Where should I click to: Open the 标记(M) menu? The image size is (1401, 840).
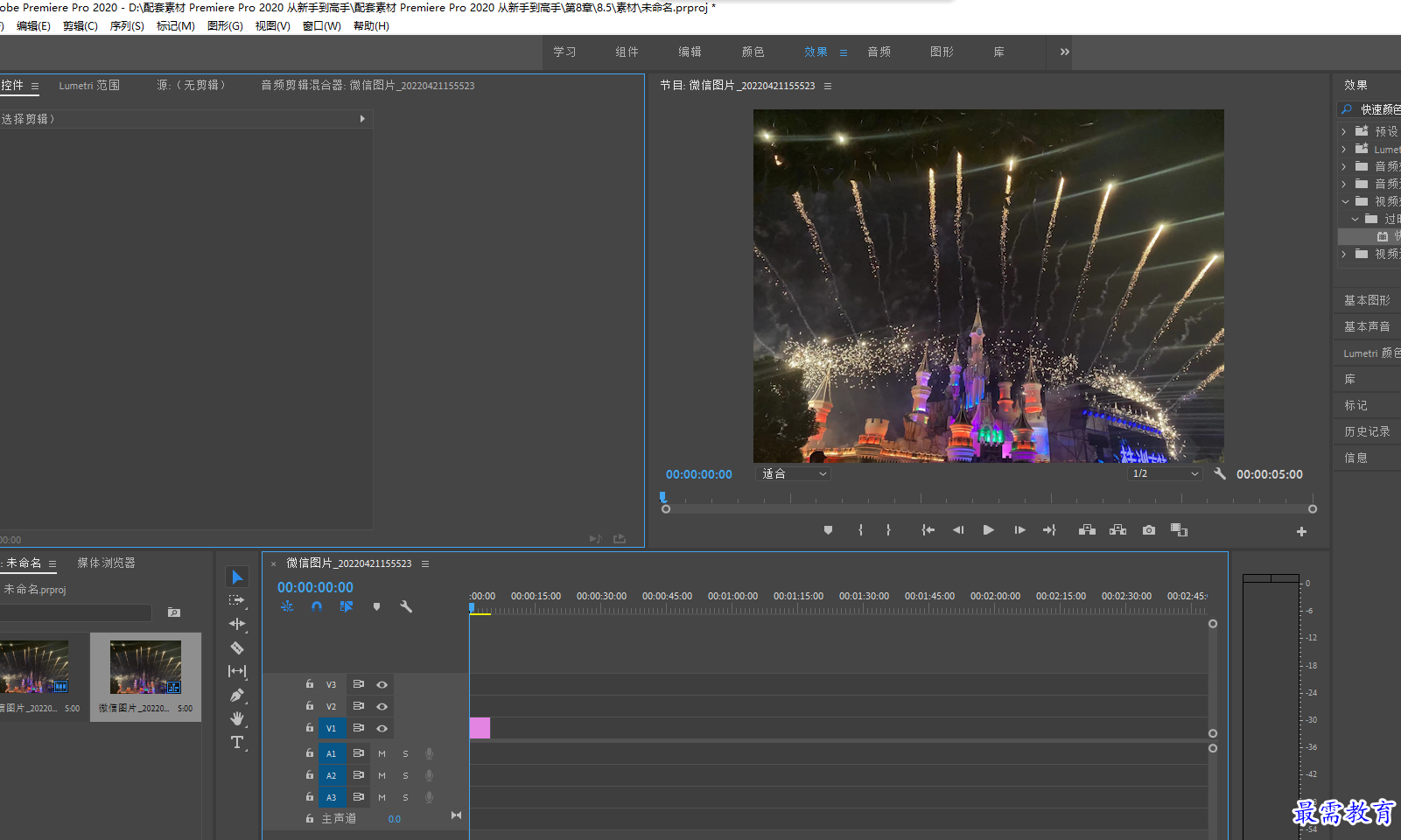[176, 25]
